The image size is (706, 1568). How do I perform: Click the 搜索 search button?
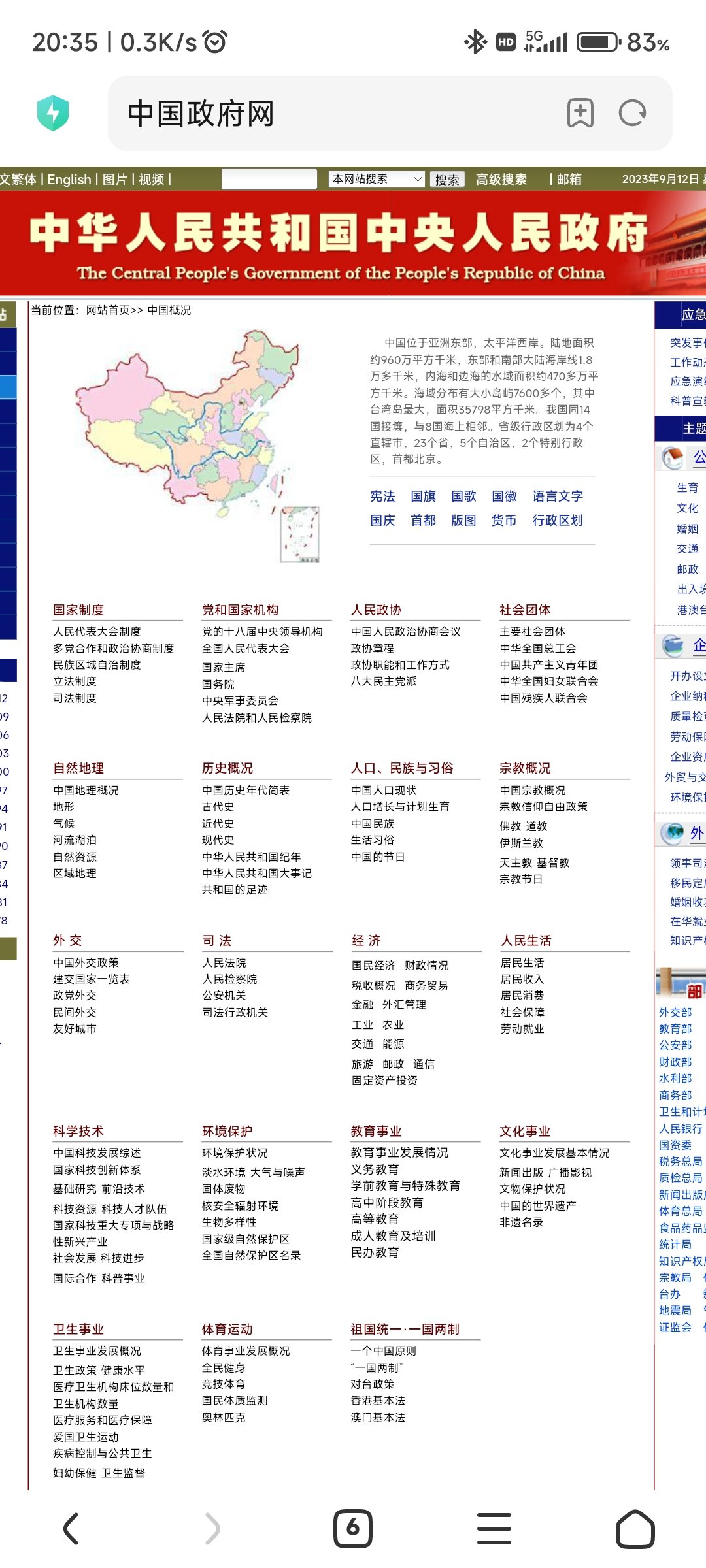click(447, 180)
